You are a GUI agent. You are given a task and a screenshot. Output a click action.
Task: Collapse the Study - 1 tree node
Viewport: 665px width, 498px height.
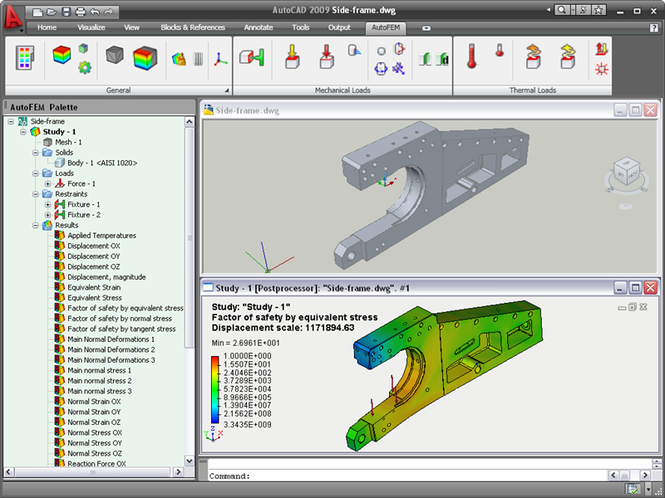point(23,132)
